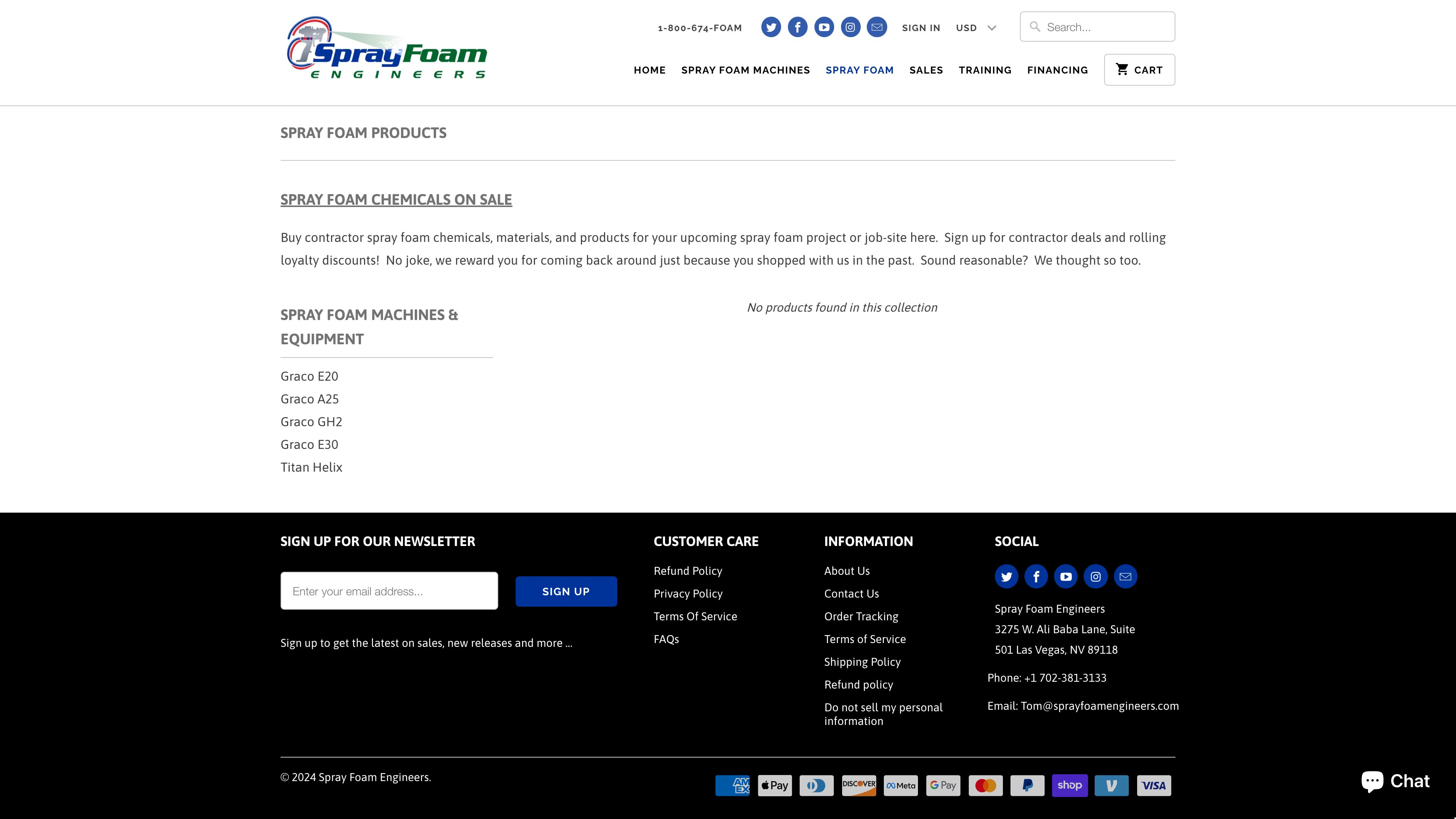
Task: Click the Sign In link
Action: pos(921,28)
